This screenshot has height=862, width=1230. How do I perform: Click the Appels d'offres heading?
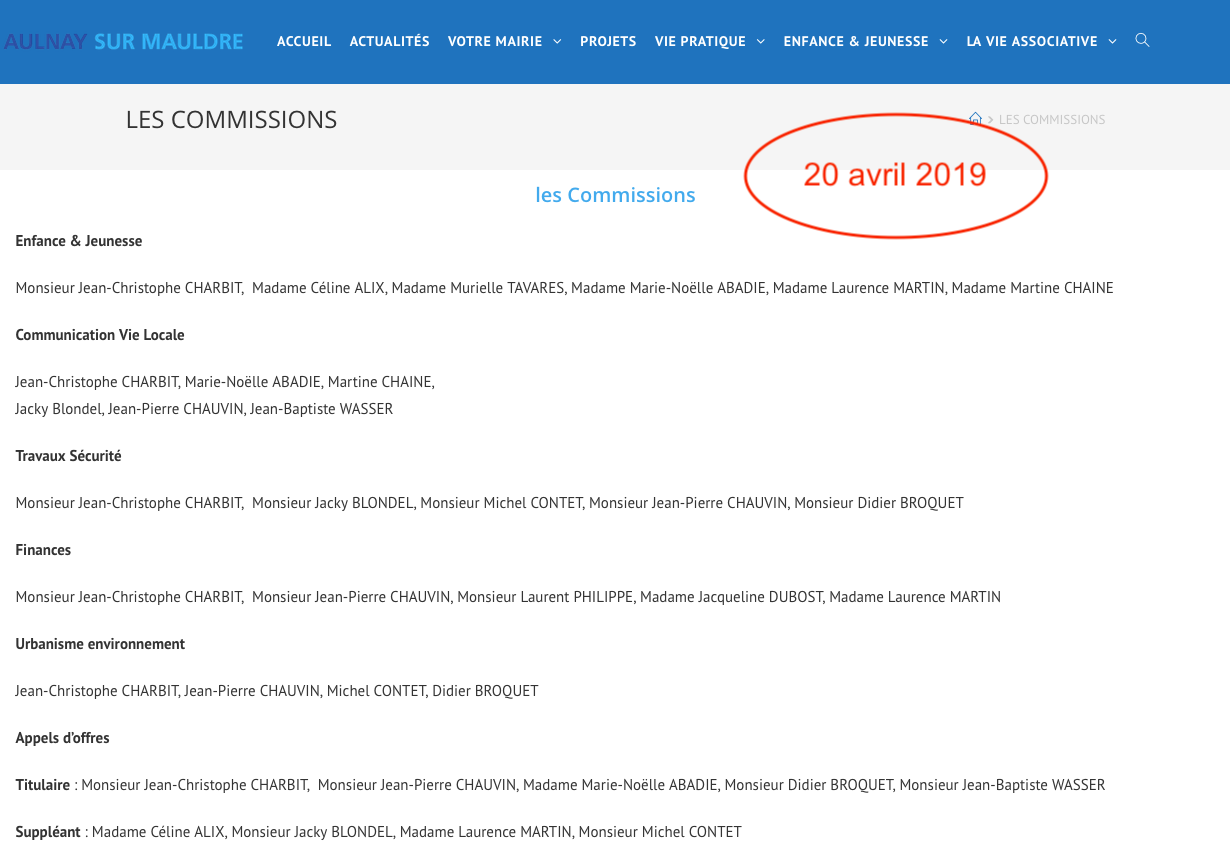coord(62,738)
